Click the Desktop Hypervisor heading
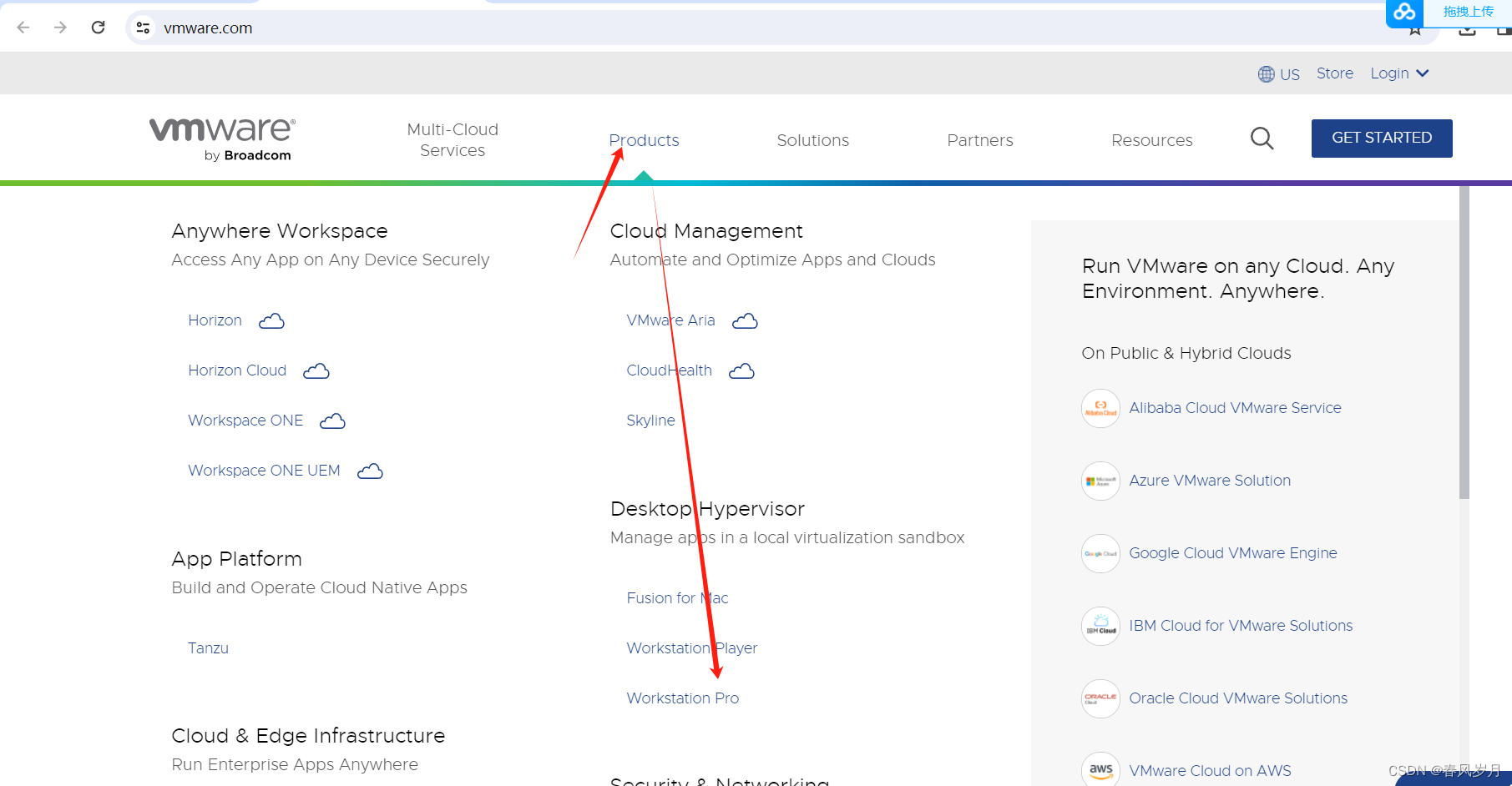This screenshot has width=1512, height=786. click(x=707, y=509)
